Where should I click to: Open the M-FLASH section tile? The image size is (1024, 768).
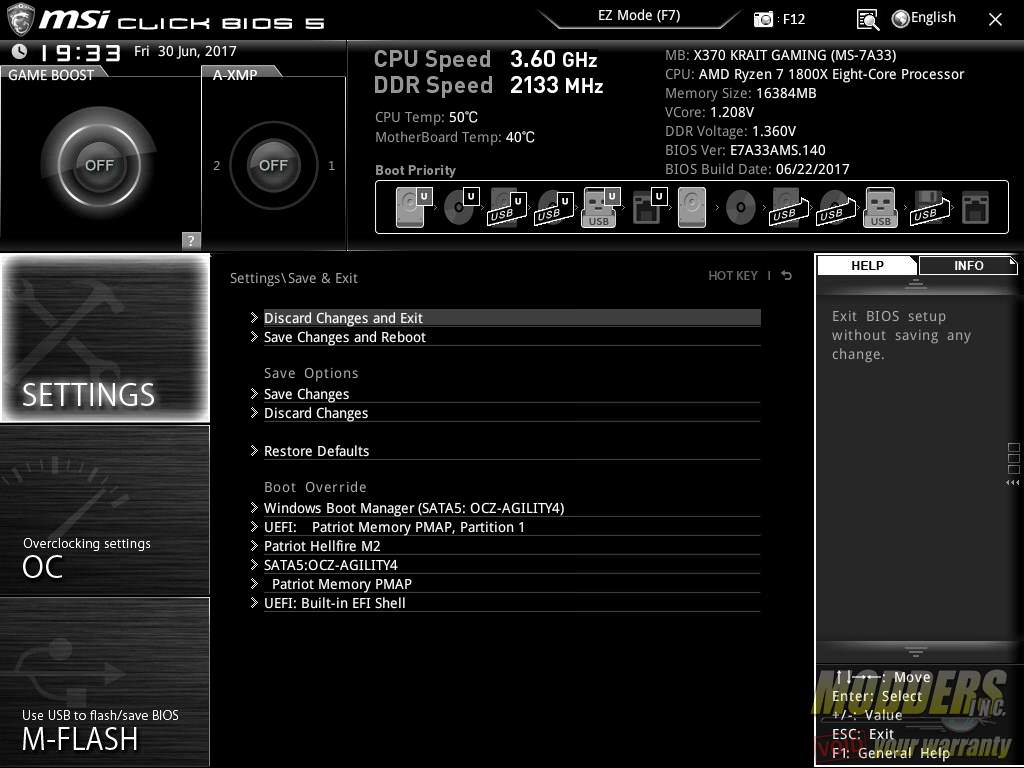[x=105, y=682]
